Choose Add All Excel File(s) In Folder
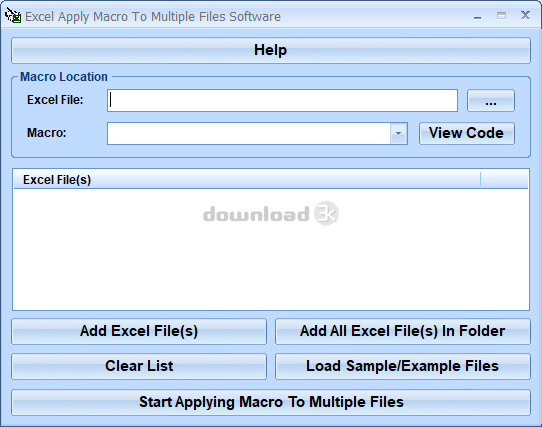The height and width of the screenshot is (427, 542). click(x=403, y=331)
